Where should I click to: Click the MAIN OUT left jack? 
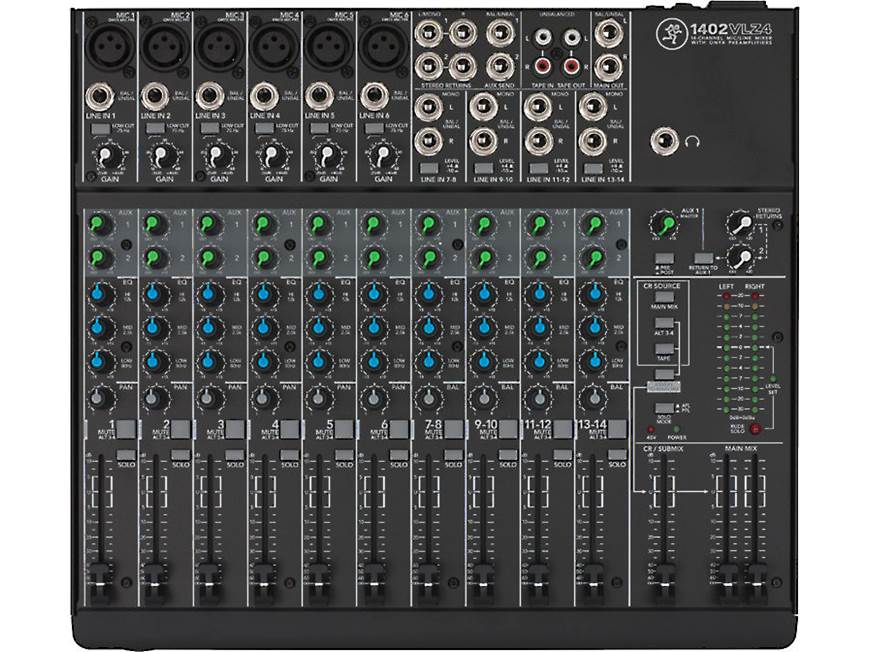[x=608, y=33]
